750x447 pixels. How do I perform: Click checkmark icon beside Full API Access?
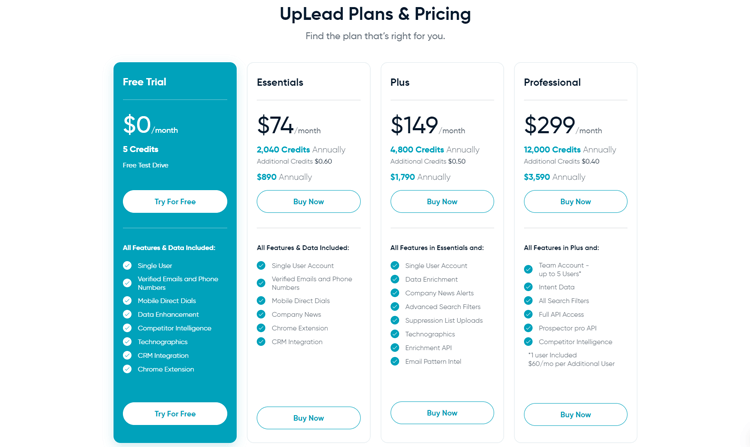coord(528,314)
